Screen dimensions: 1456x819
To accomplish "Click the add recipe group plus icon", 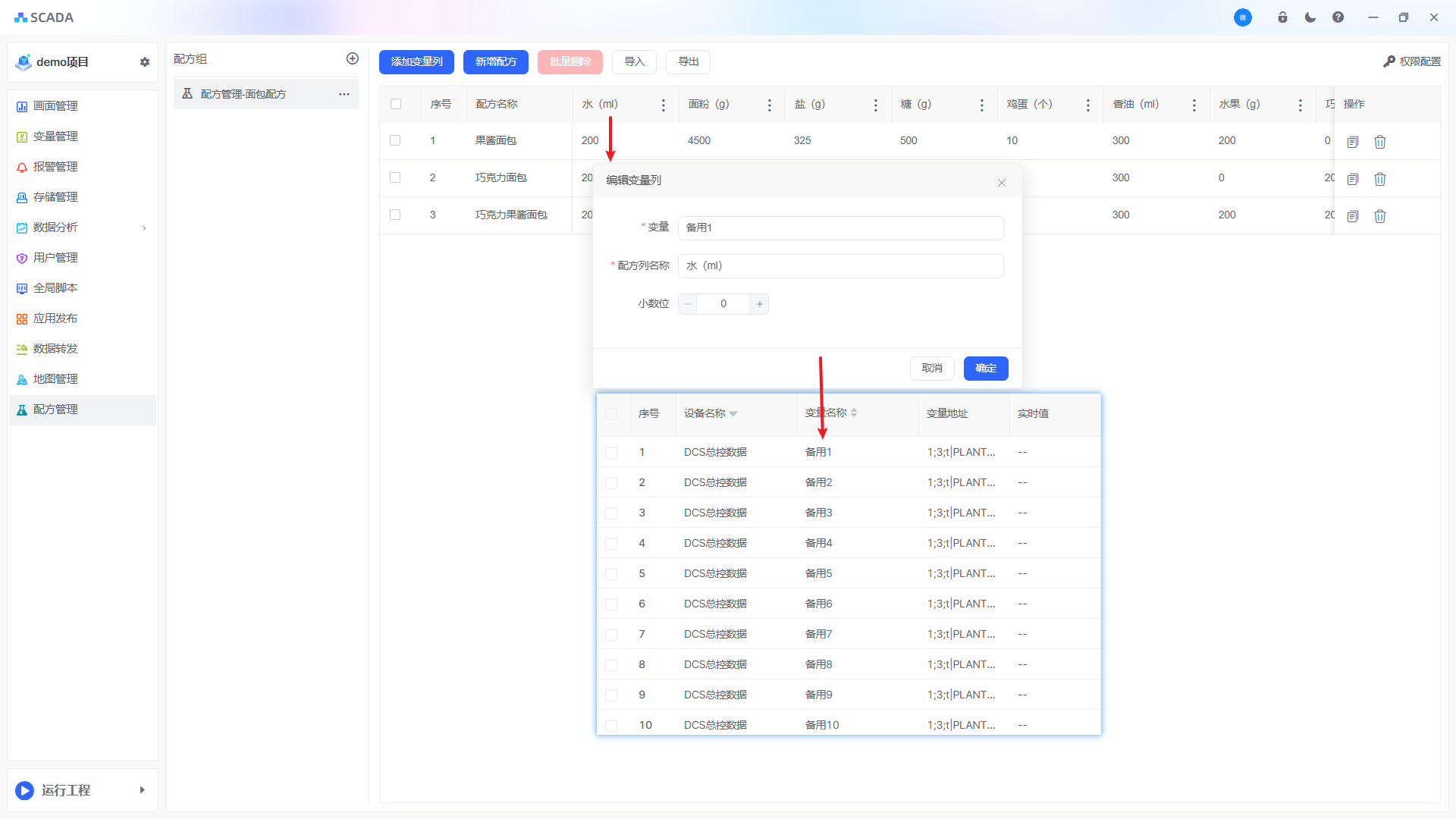I will 352,58.
